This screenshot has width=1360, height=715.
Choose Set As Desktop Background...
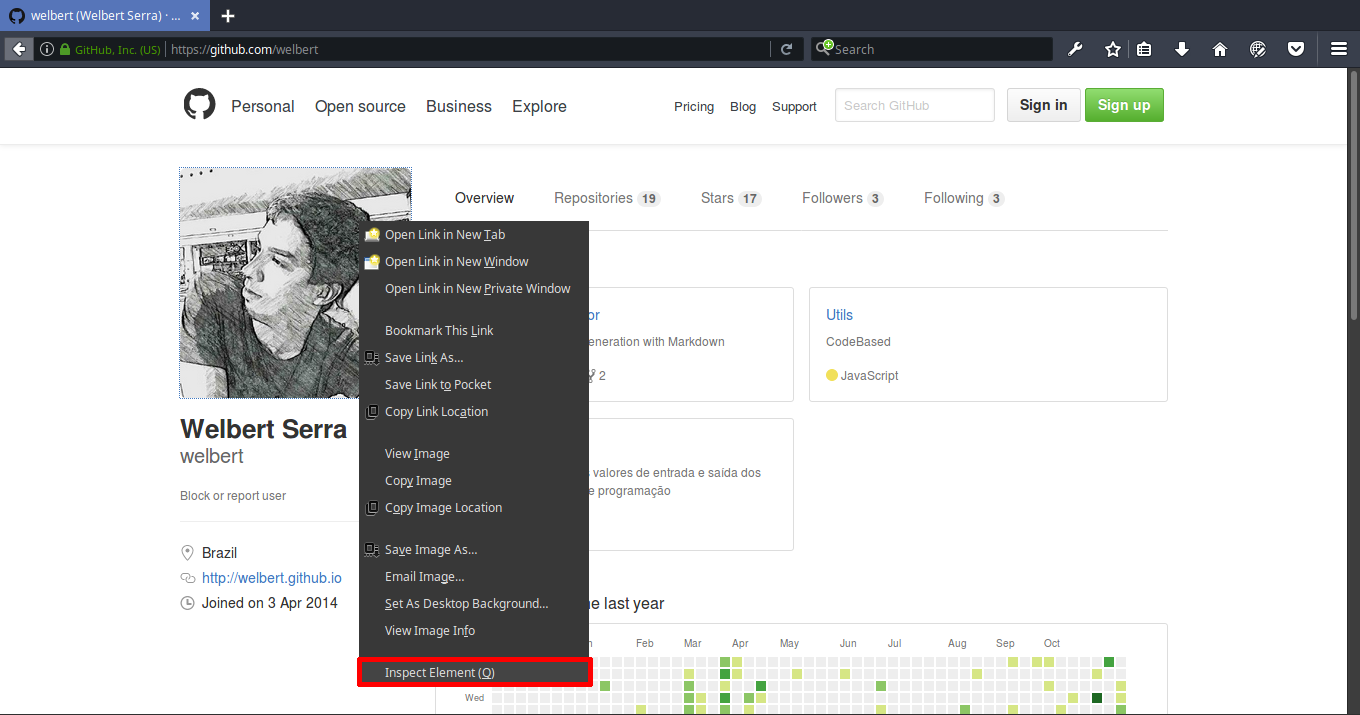(x=474, y=604)
